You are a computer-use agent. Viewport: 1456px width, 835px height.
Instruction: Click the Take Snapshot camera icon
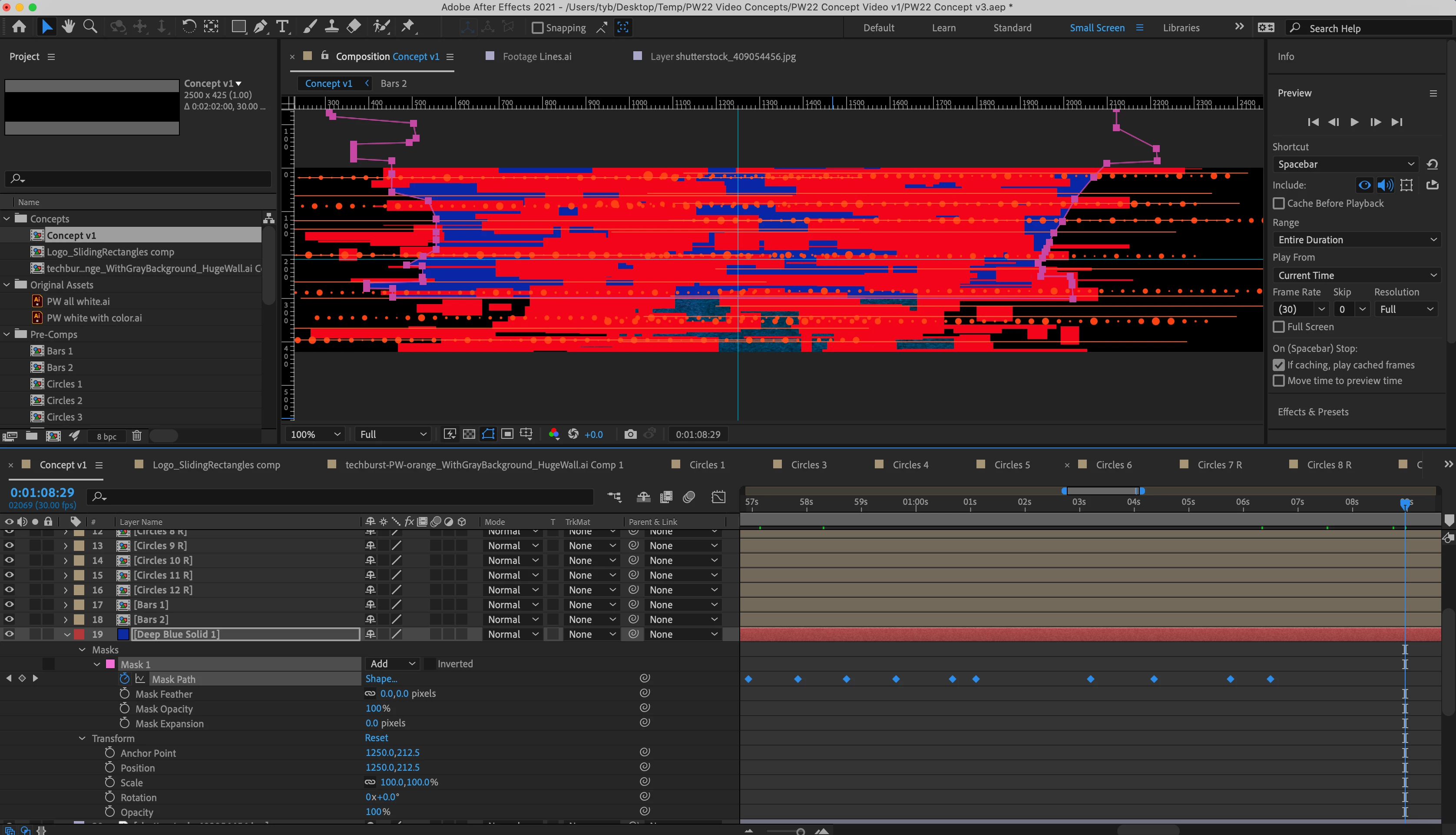point(630,434)
